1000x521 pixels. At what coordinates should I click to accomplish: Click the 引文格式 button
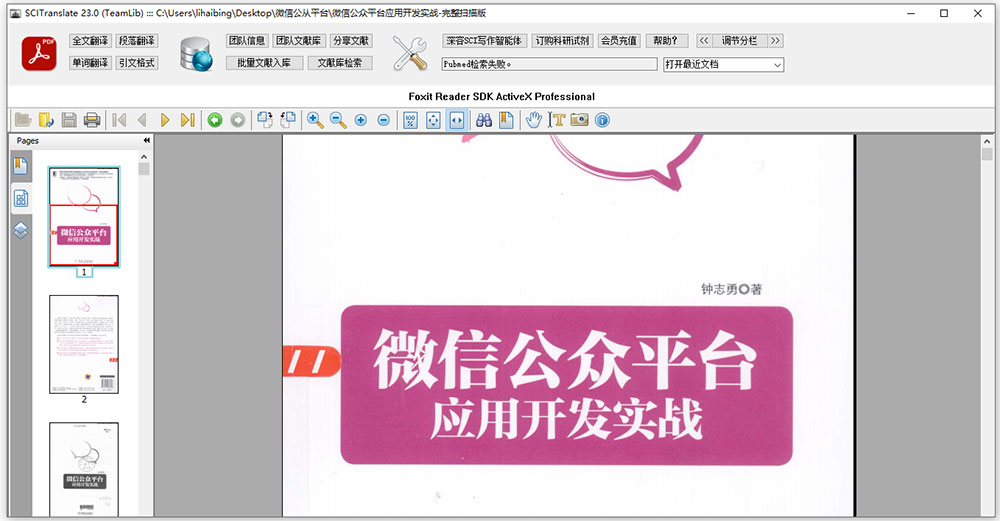136,63
